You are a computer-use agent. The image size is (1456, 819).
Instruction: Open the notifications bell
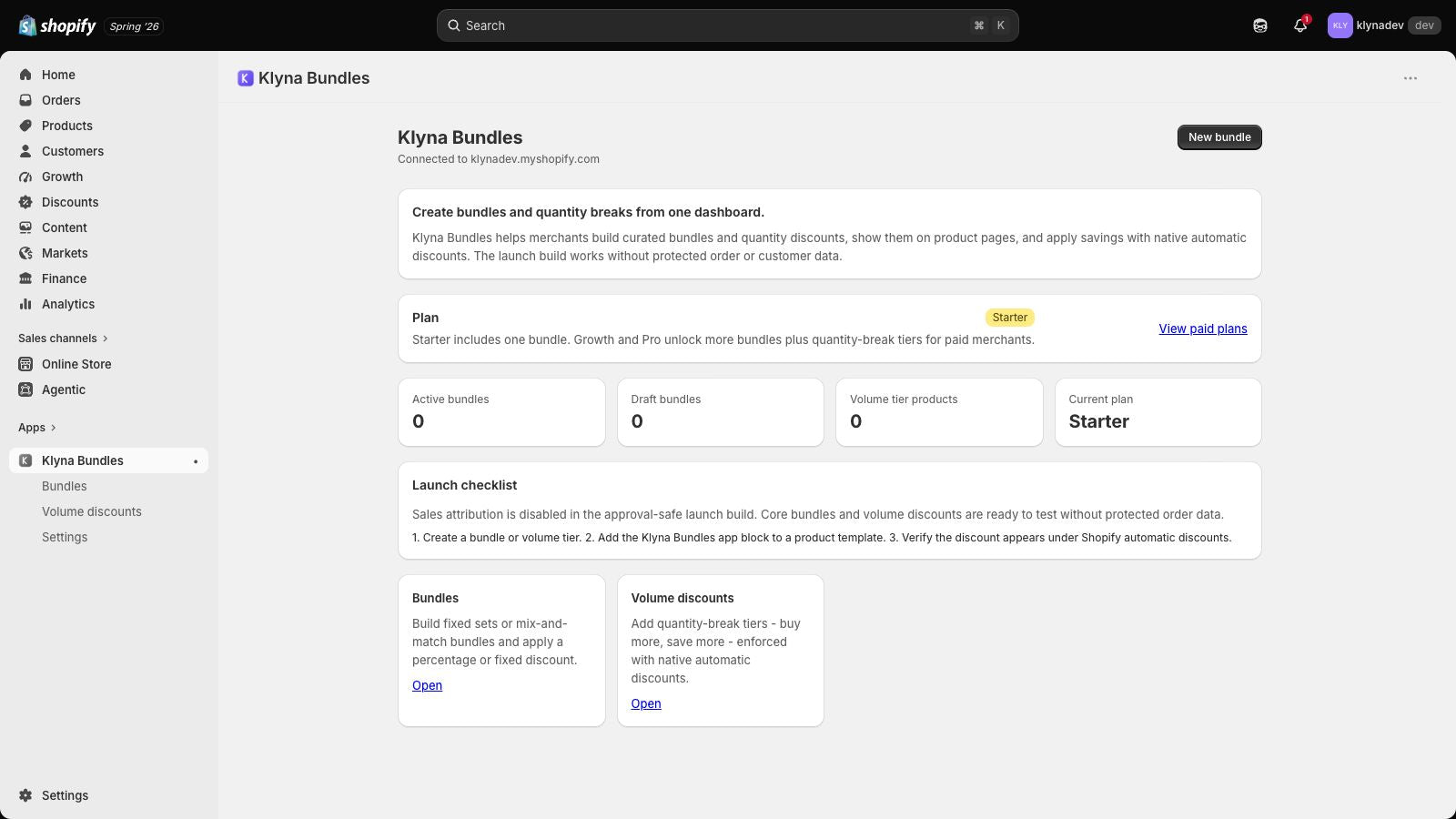(1300, 25)
